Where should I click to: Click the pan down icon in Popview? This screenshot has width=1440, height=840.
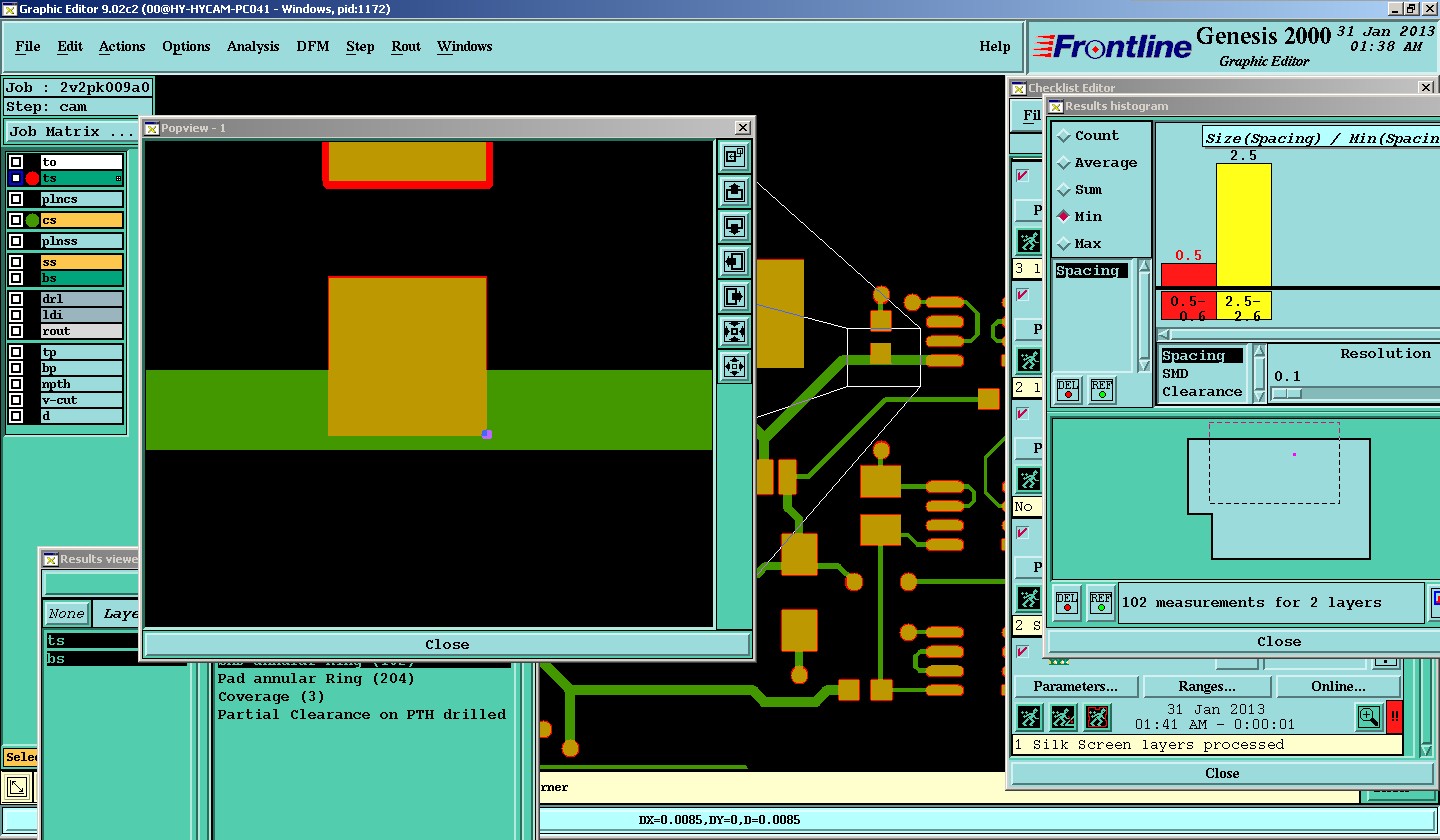[x=734, y=226]
